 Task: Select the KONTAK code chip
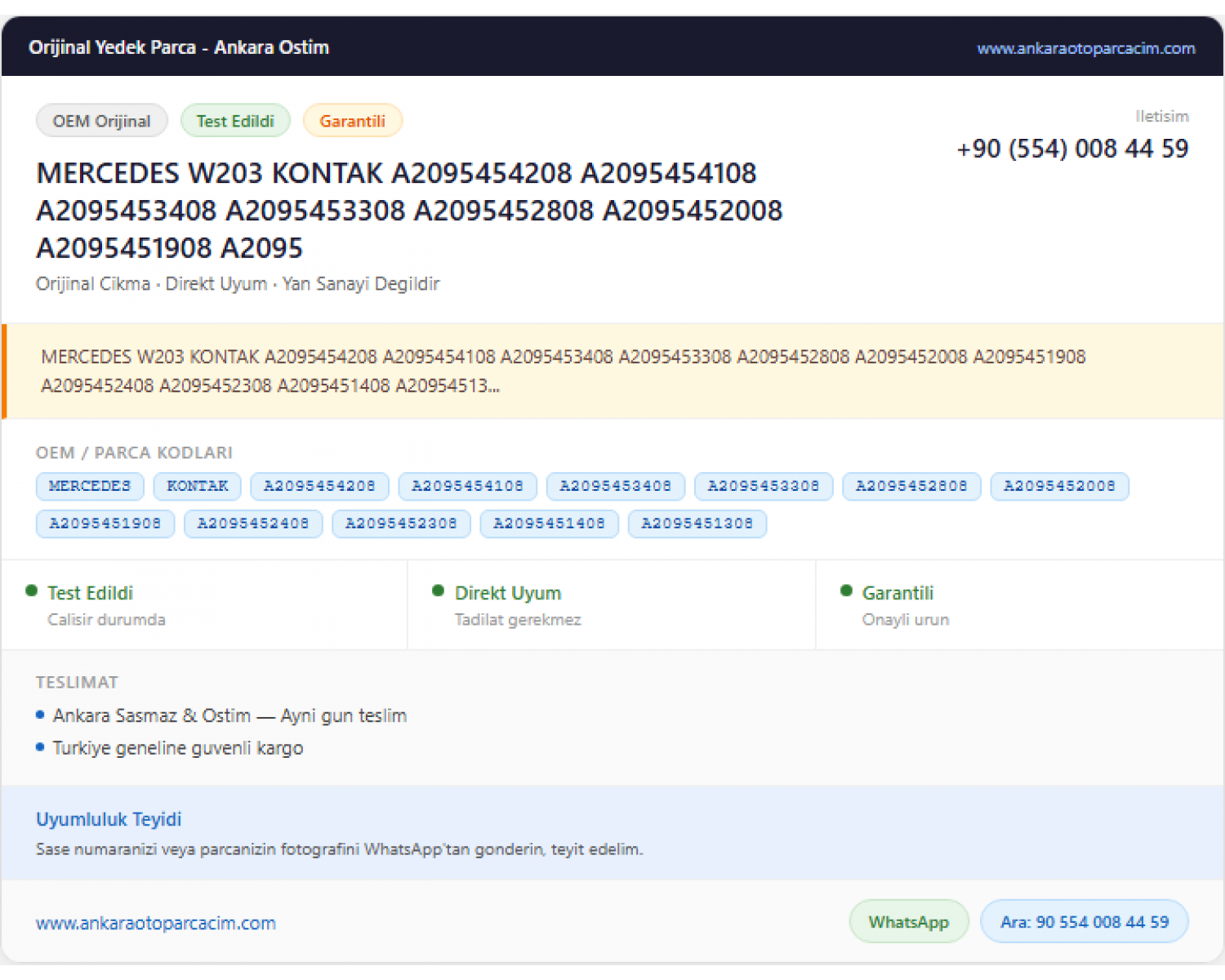click(x=198, y=486)
